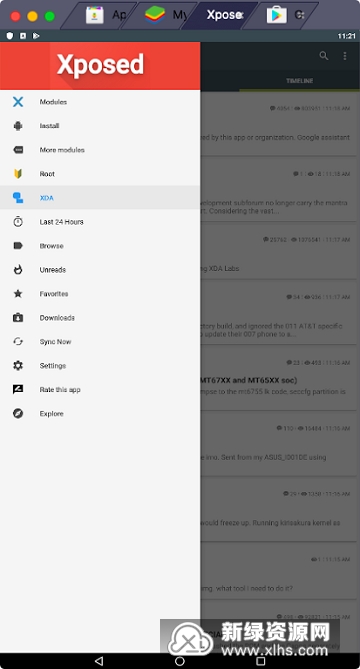The height and width of the screenshot is (669, 360).
Task: Switch to the TIMELINE tab
Action: (299, 81)
